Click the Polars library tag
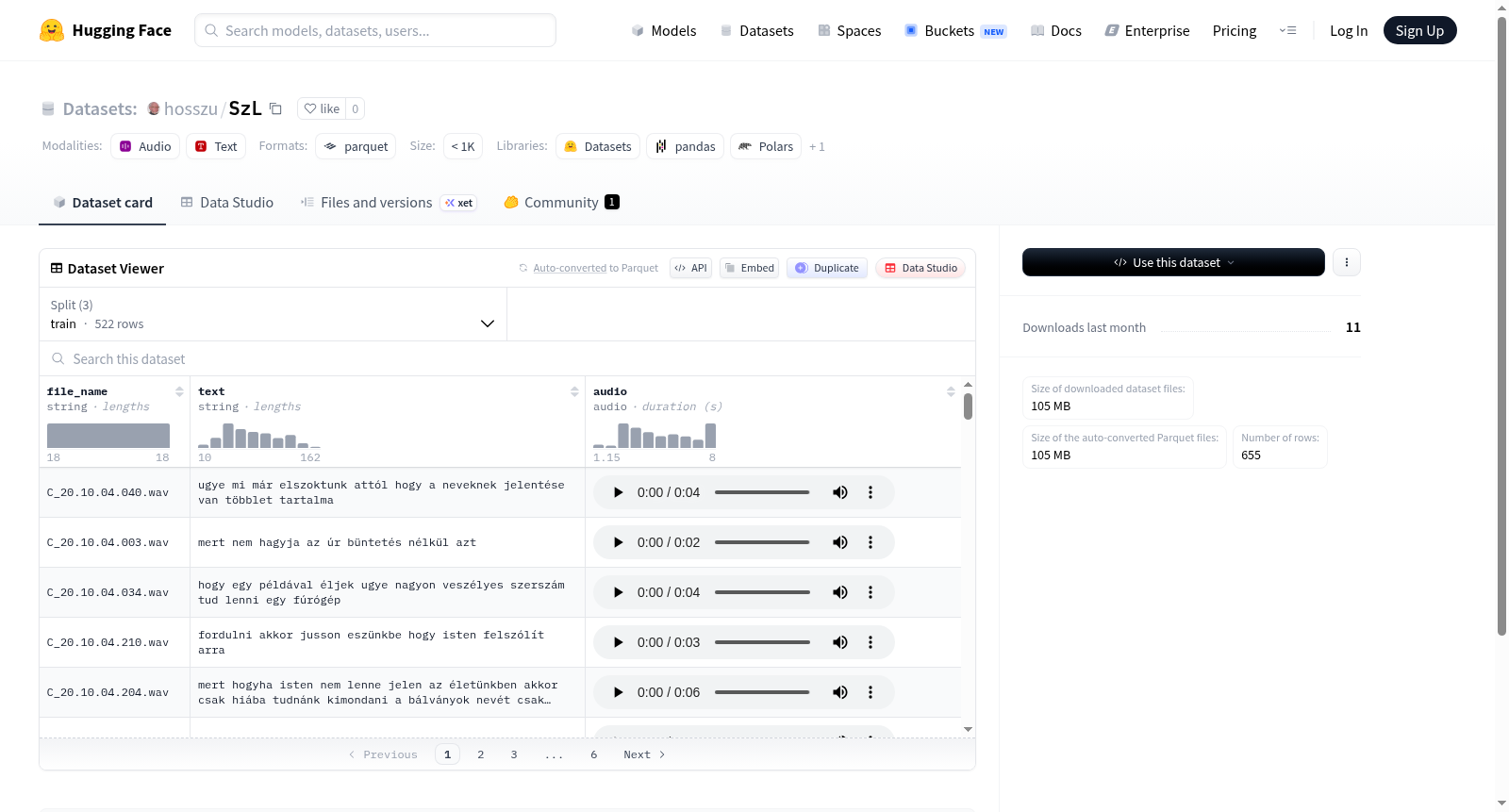 (x=766, y=146)
